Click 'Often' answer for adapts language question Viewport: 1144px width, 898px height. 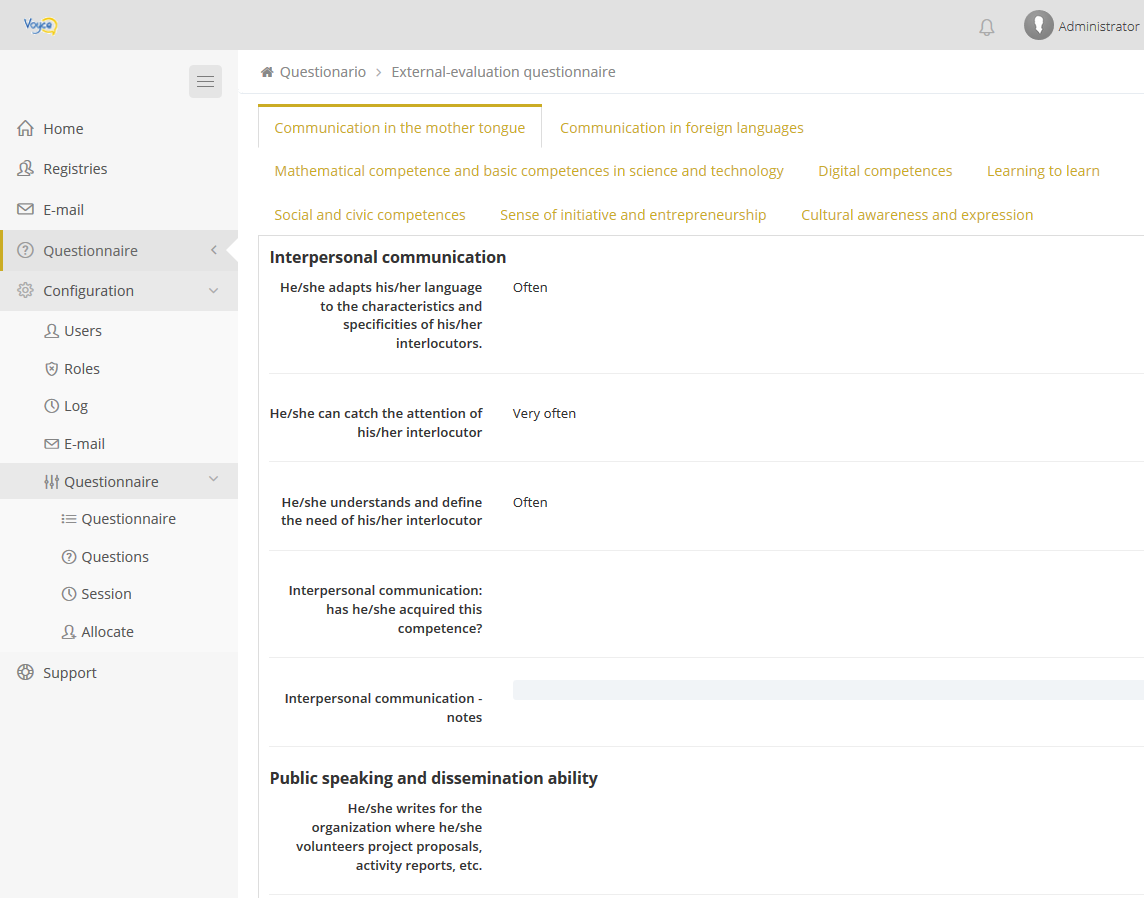click(x=530, y=287)
